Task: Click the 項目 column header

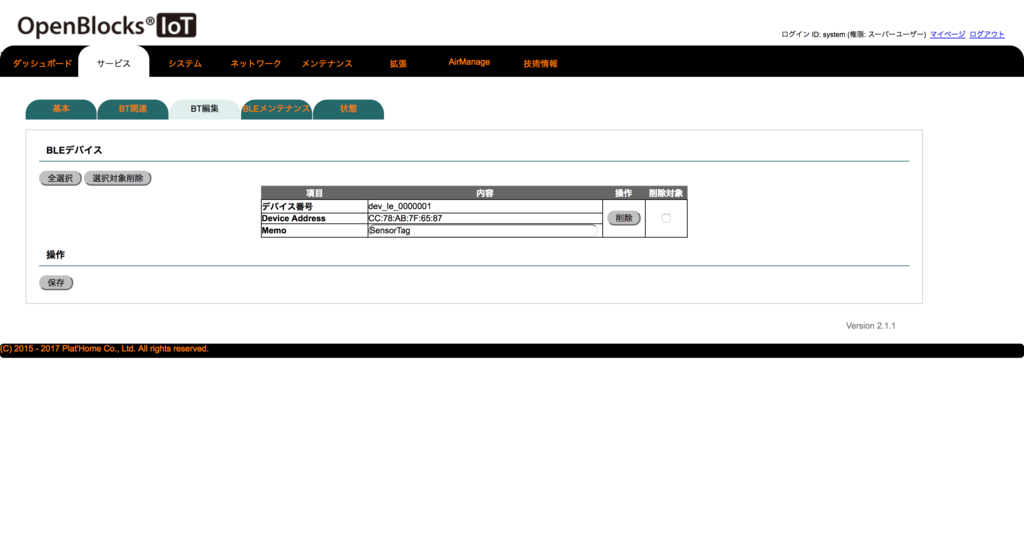Action: tap(315, 193)
